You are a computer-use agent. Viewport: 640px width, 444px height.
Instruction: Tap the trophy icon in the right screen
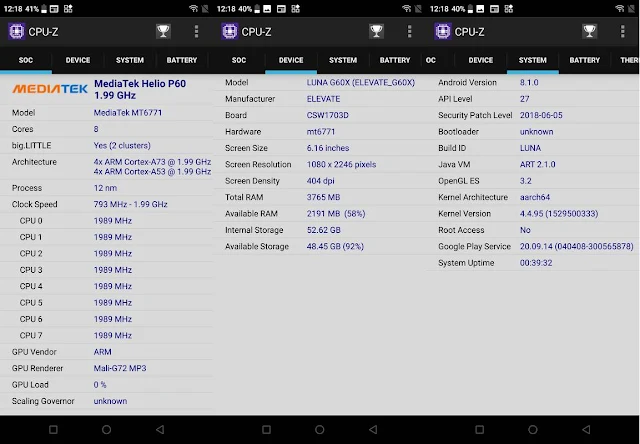[x=589, y=31]
